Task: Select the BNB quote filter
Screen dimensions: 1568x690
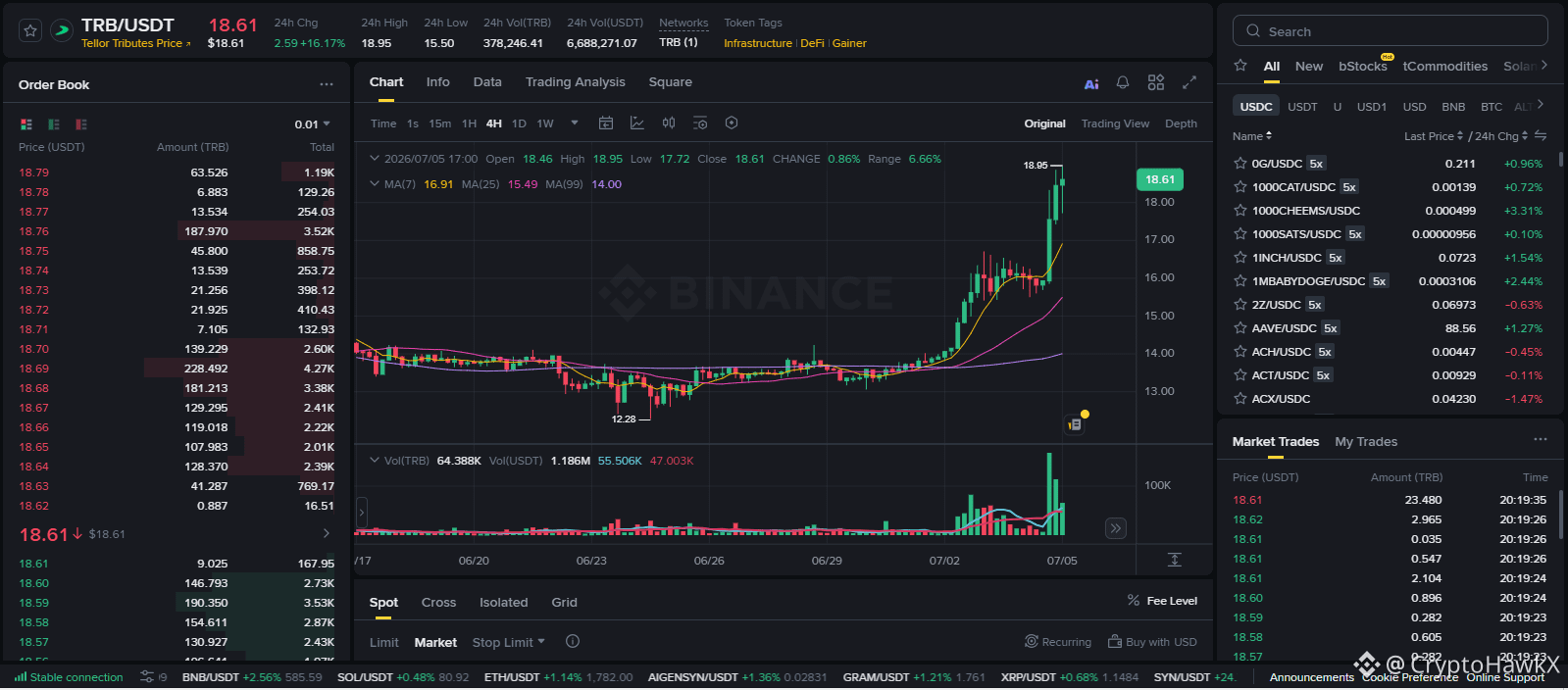Action: pyautogui.click(x=1453, y=107)
